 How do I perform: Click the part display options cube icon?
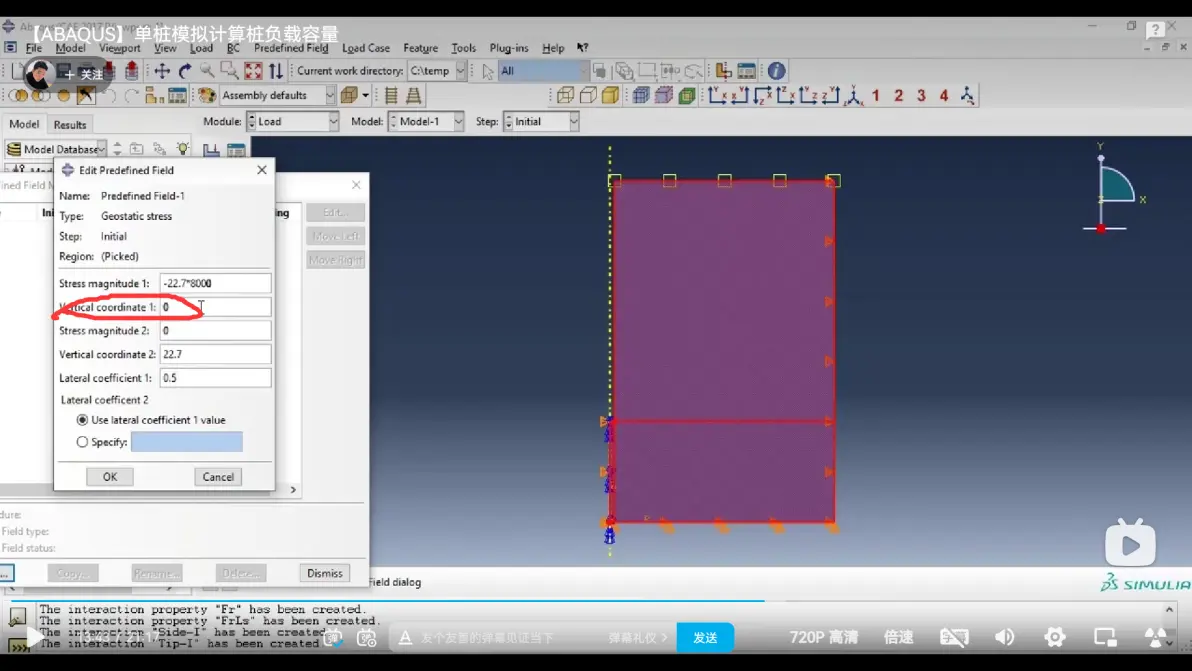point(349,95)
